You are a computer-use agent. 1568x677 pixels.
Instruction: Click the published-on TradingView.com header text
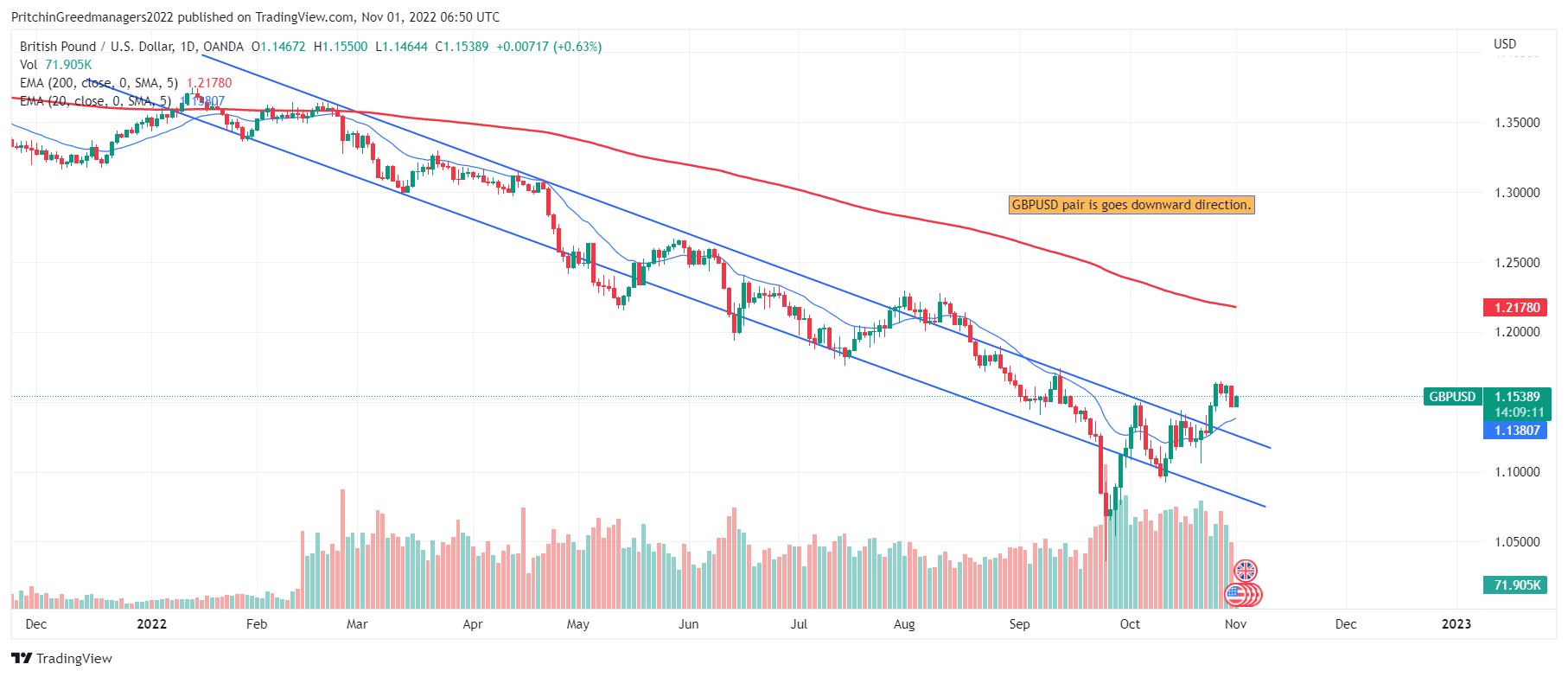(255, 17)
